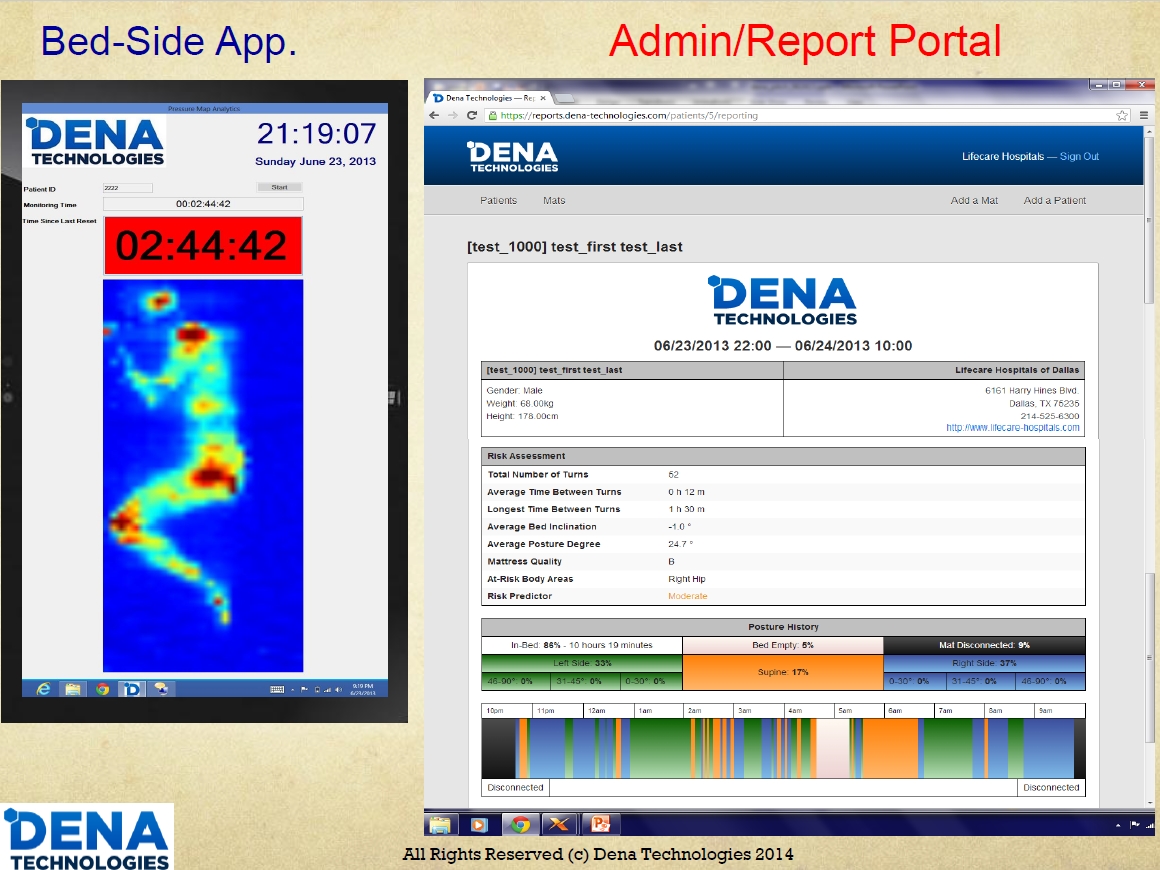The image size is (1160, 870).
Task: Click the Action Center flag in the bed-side tray
Action: [x=304, y=689]
